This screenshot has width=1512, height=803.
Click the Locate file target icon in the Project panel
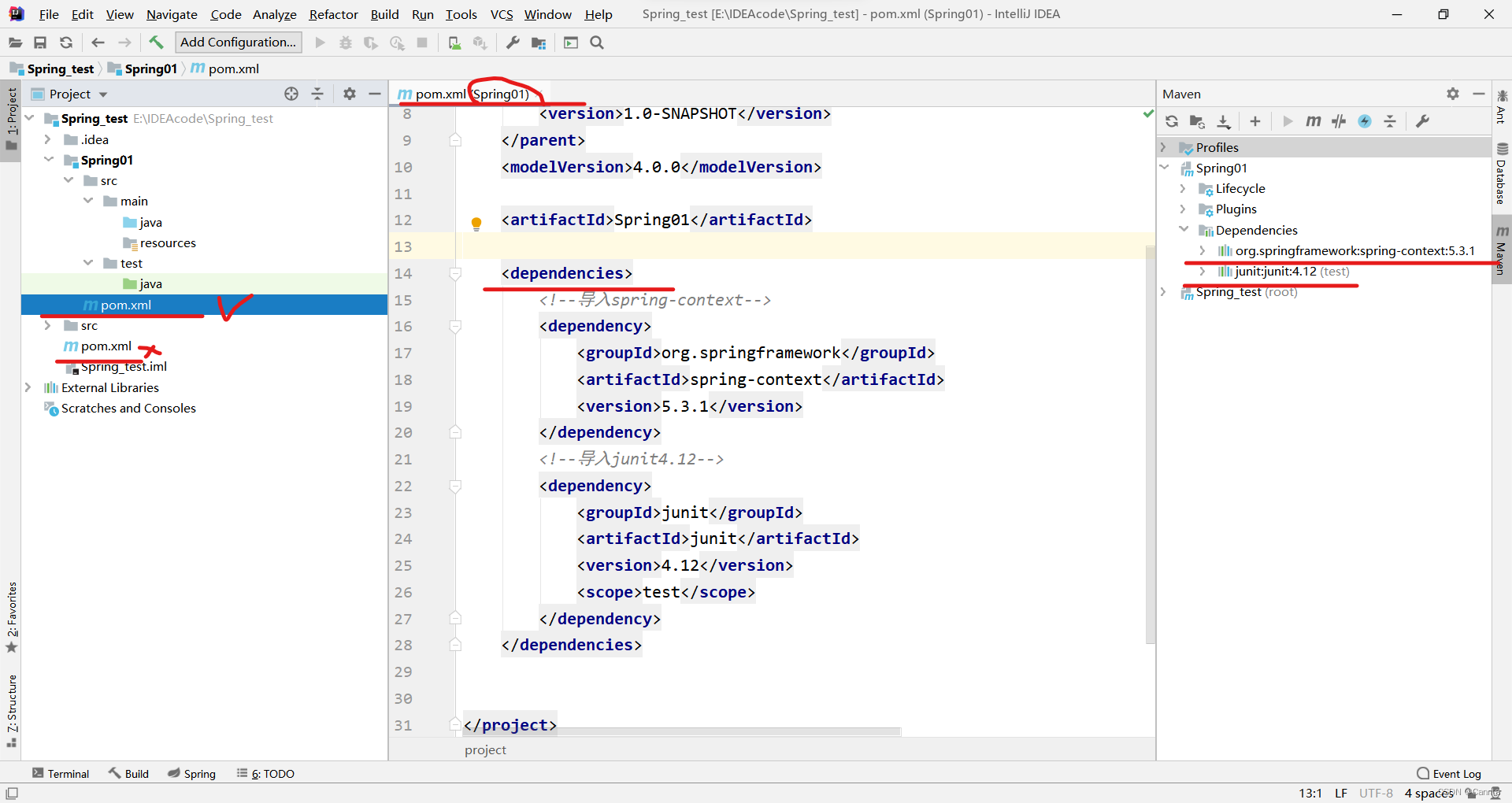[291, 94]
